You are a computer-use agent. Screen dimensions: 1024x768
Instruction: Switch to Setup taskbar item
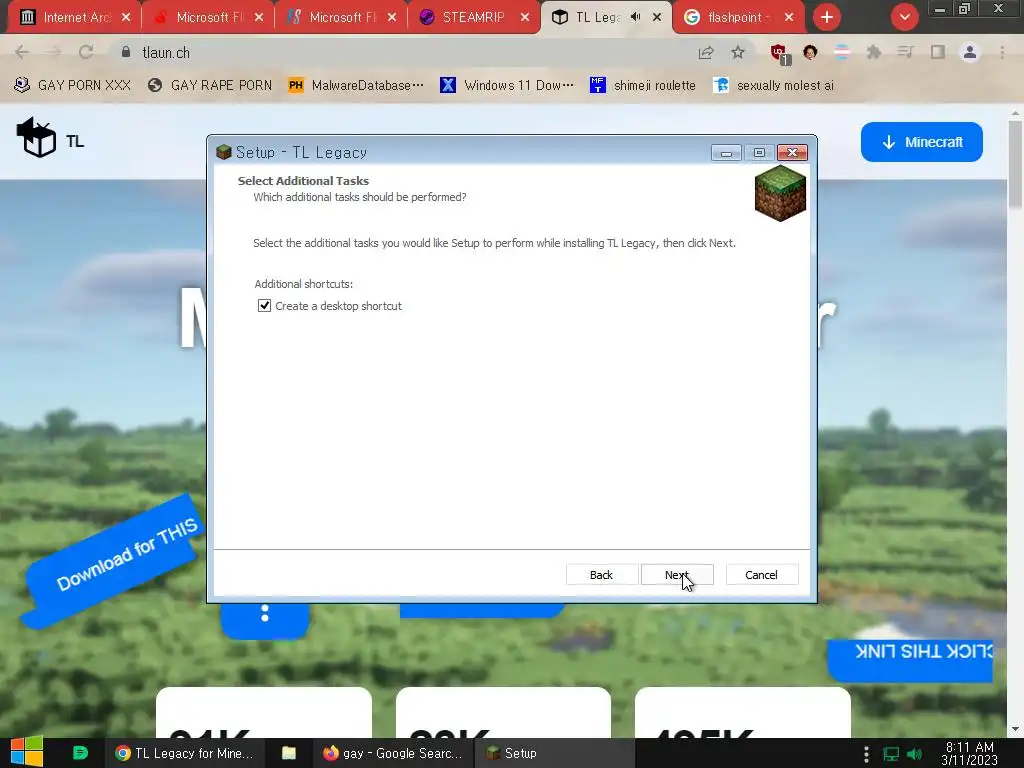click(x=555, y=753)
